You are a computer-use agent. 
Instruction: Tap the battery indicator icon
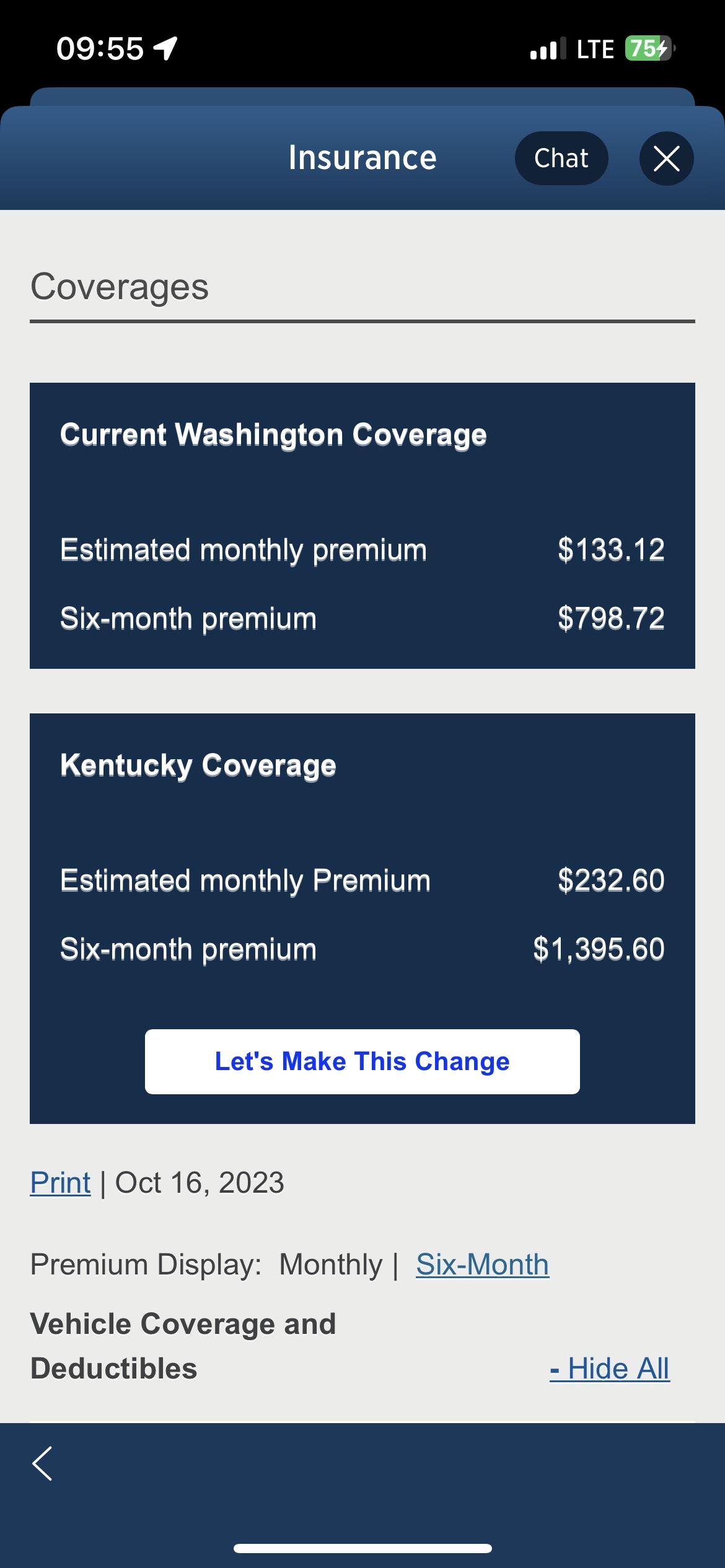(649, 48)
